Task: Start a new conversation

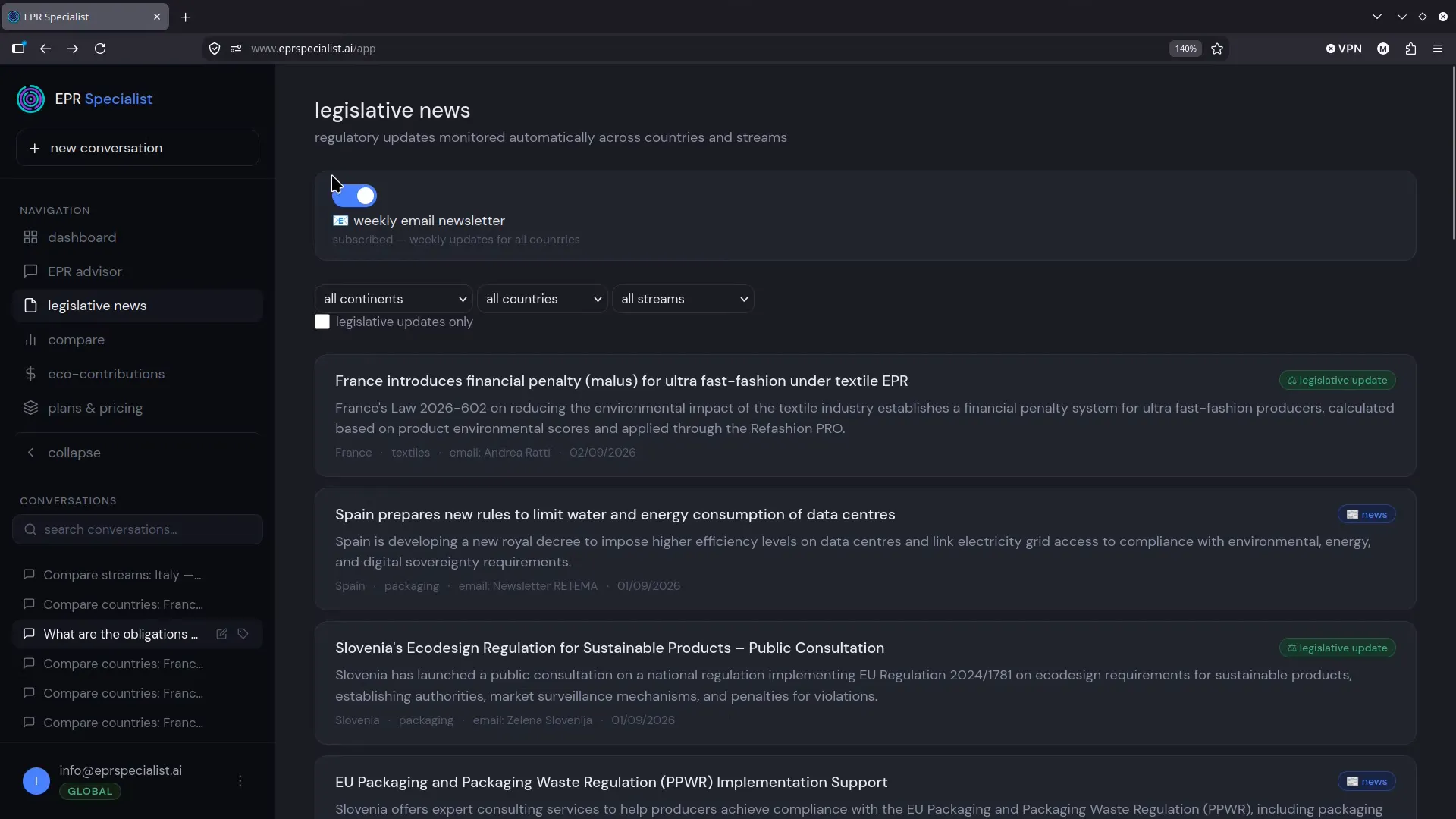Action: coord(137,148)
